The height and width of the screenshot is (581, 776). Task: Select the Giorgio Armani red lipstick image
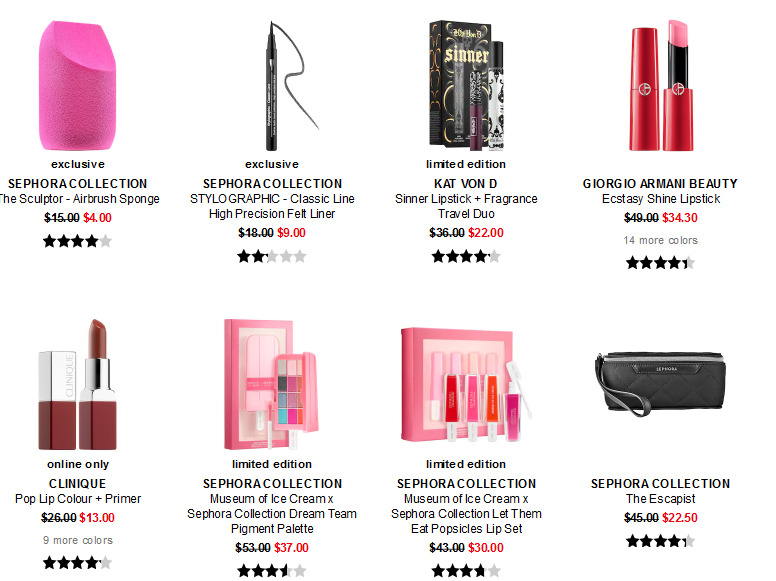661,85
